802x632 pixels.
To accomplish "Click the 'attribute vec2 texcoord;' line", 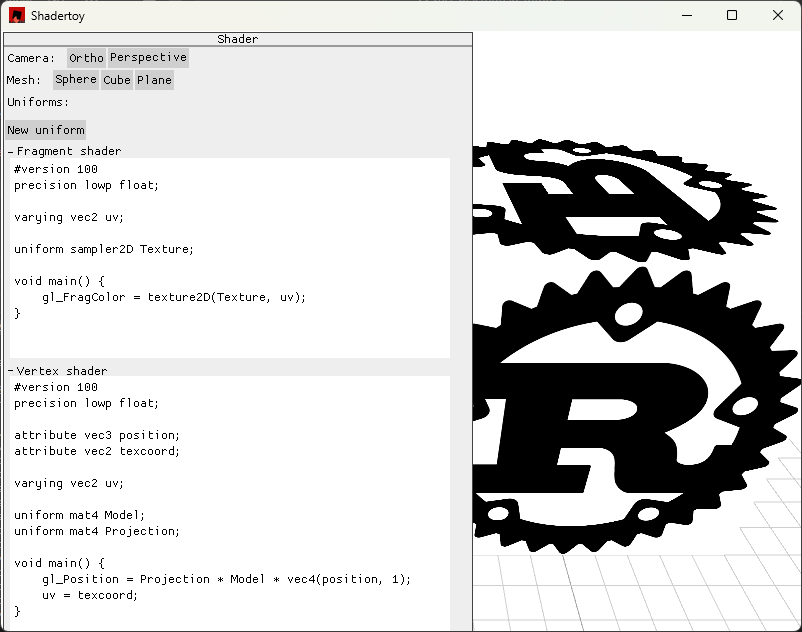I will (97, 451).
